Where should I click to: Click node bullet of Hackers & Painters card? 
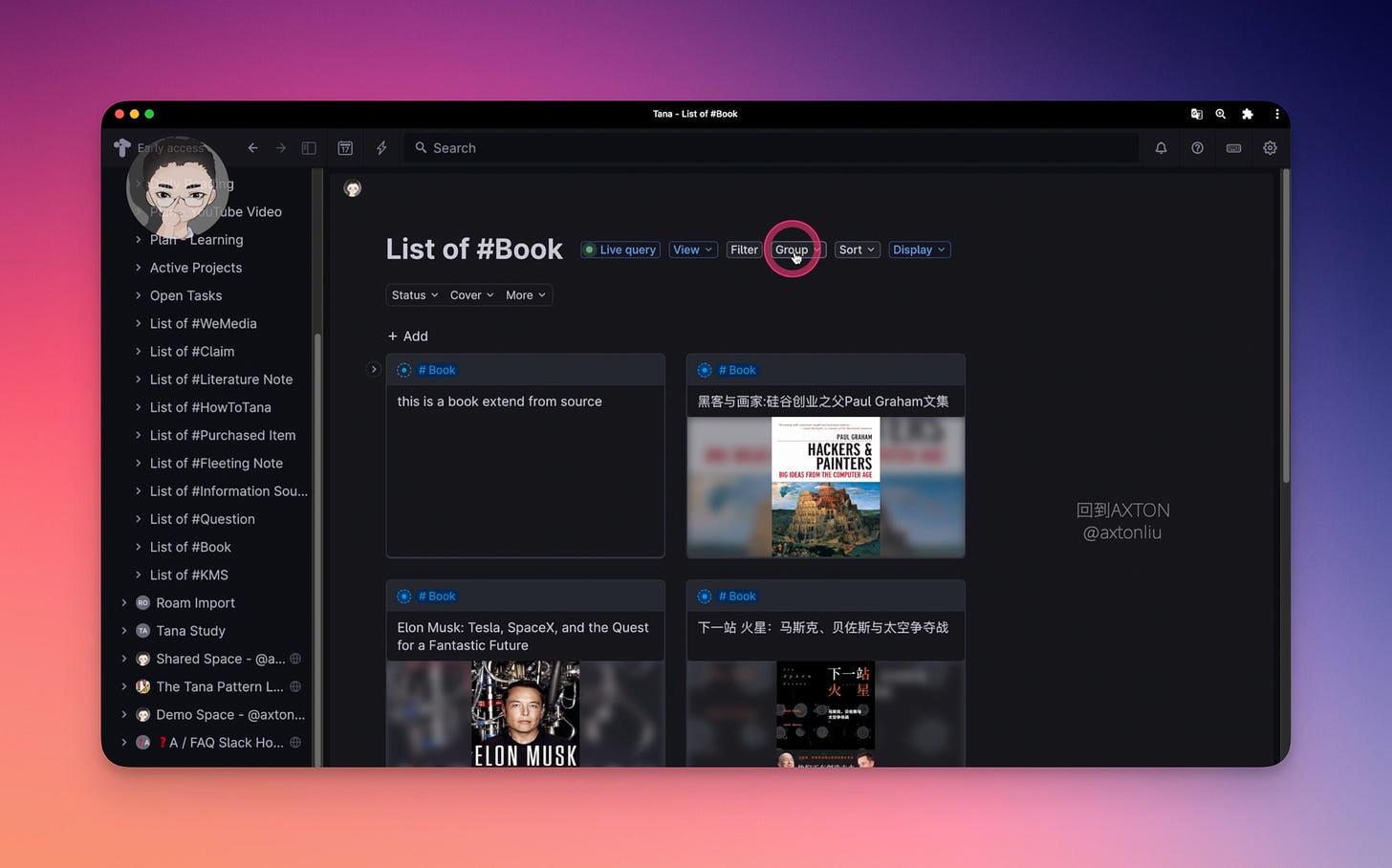tap(705, 370)
